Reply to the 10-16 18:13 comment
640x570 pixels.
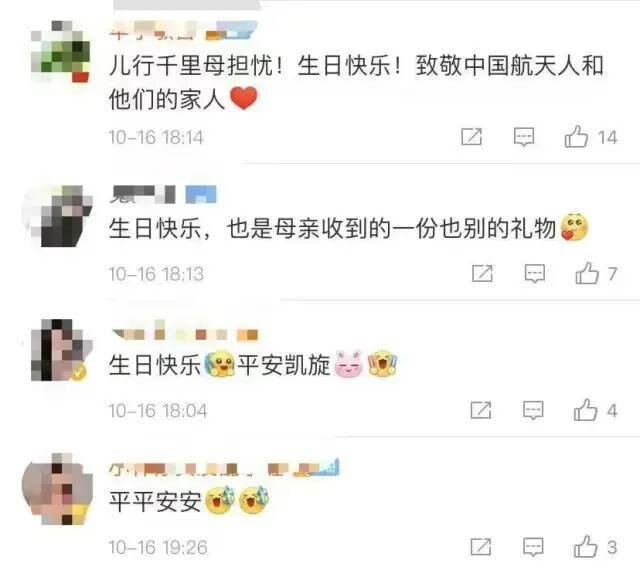(535, 274)
